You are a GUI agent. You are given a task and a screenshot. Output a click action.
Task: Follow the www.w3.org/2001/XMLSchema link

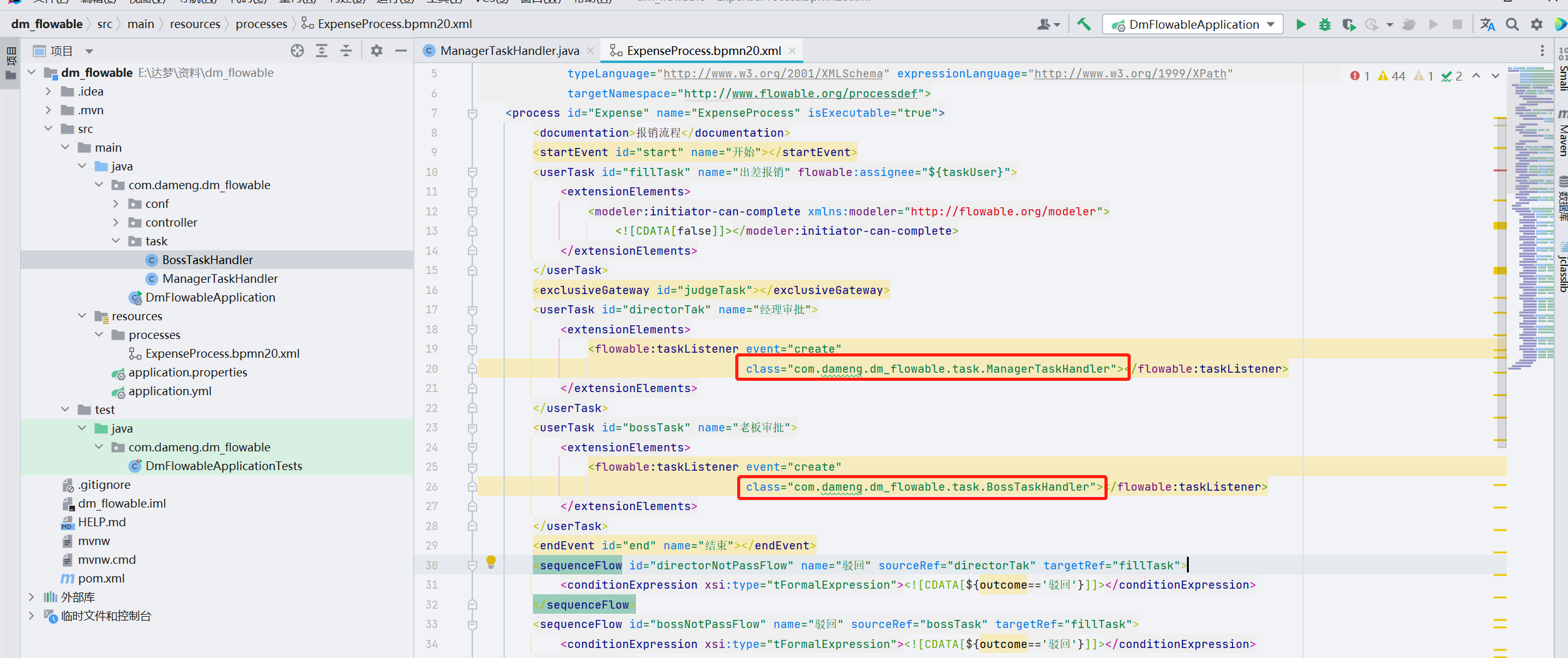(773, 74)
